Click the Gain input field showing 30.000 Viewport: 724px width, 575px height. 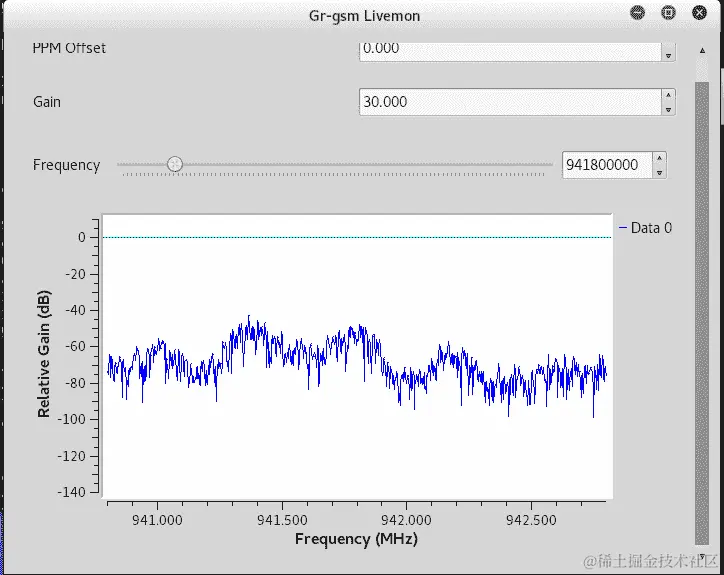510,102
